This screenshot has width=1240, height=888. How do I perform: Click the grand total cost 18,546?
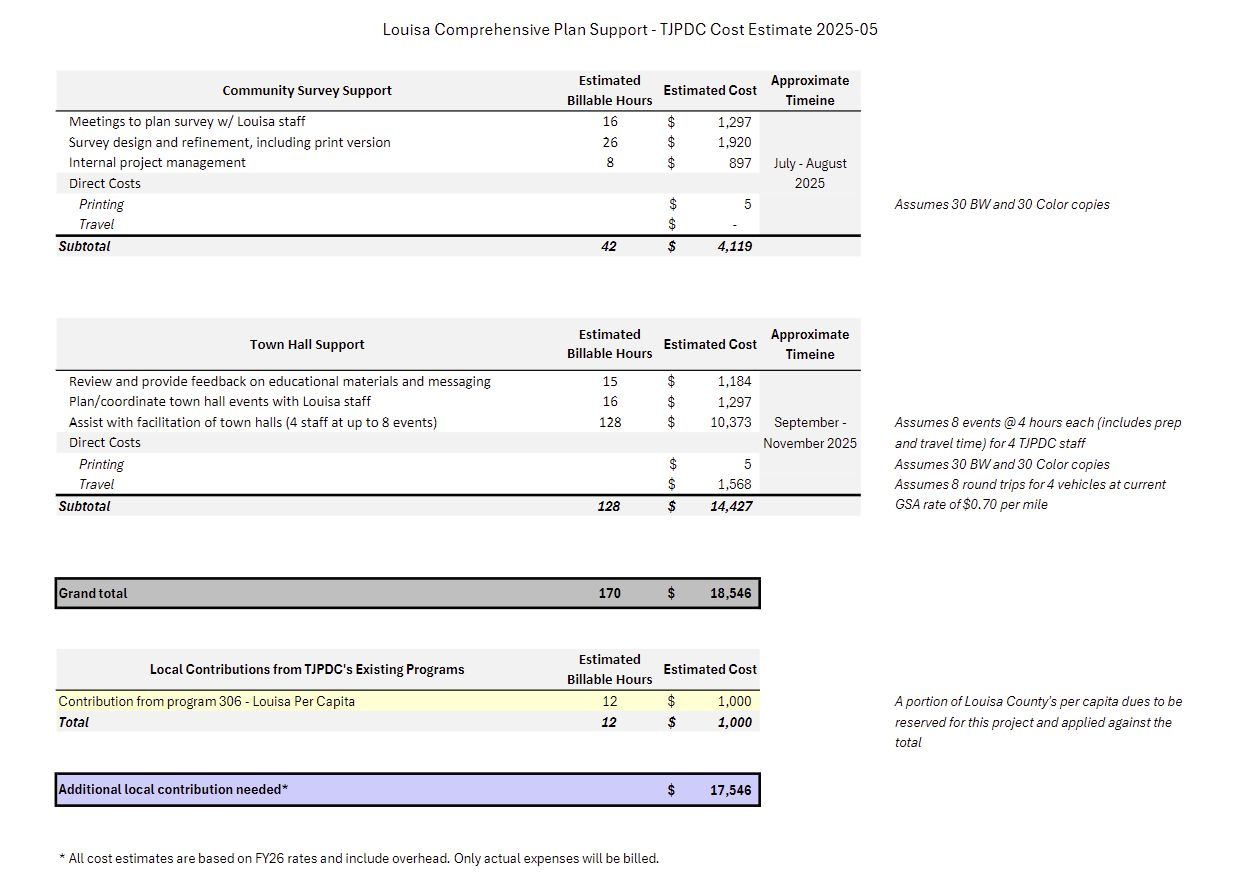click(x=731, y=593)
